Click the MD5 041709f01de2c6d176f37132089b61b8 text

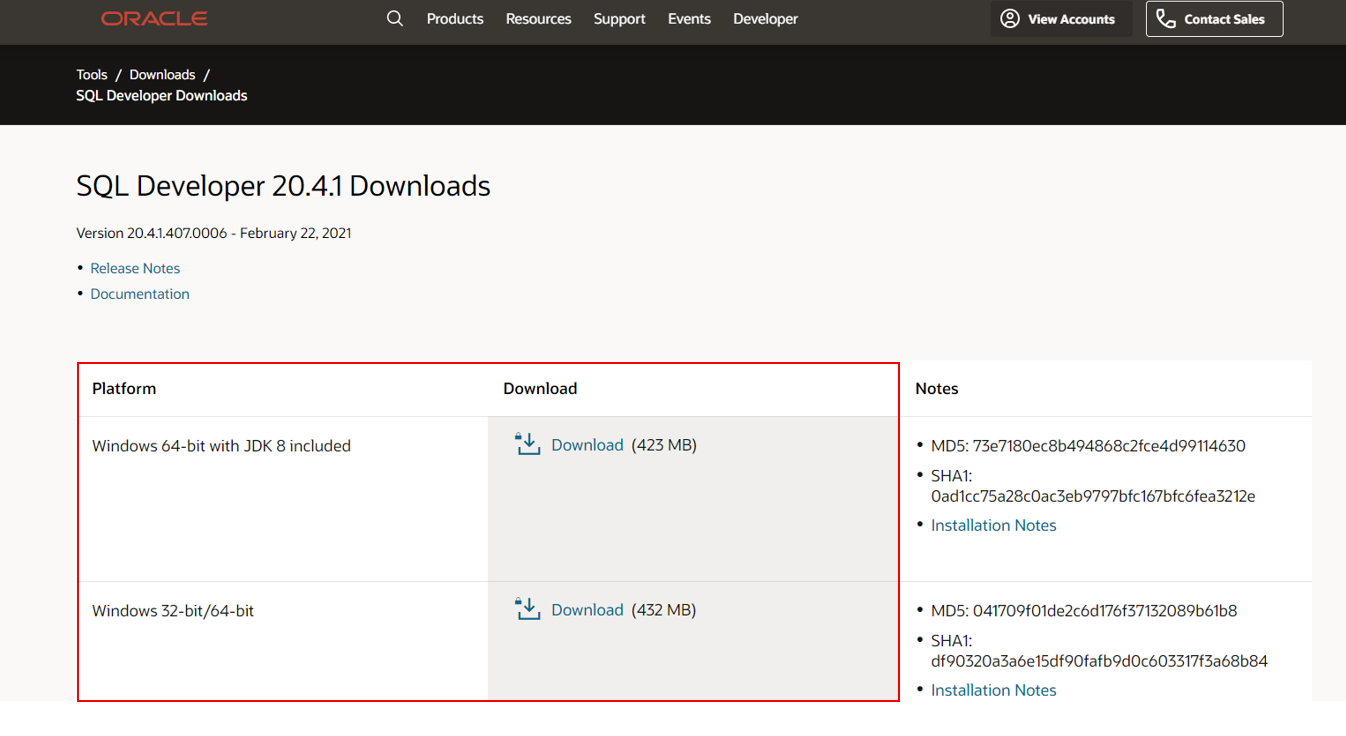tap(1084, 611)
